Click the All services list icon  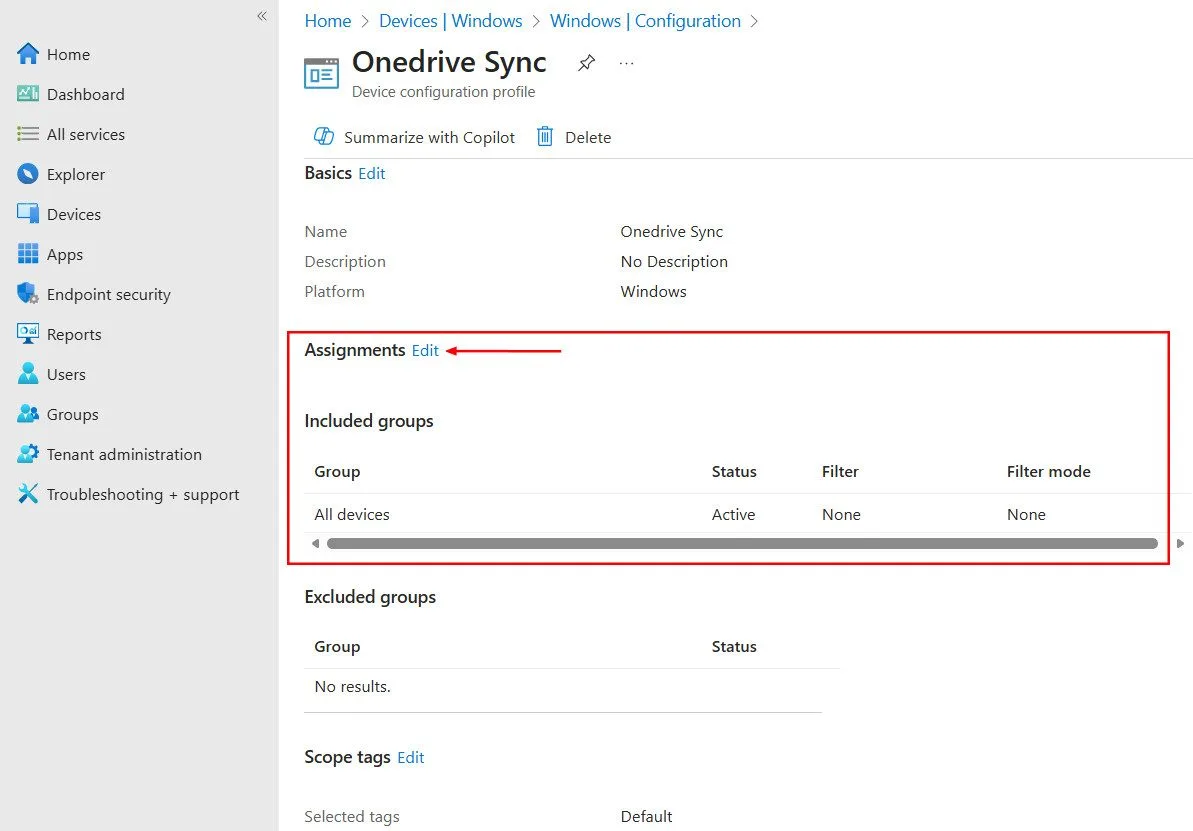(x=28, y=134)
